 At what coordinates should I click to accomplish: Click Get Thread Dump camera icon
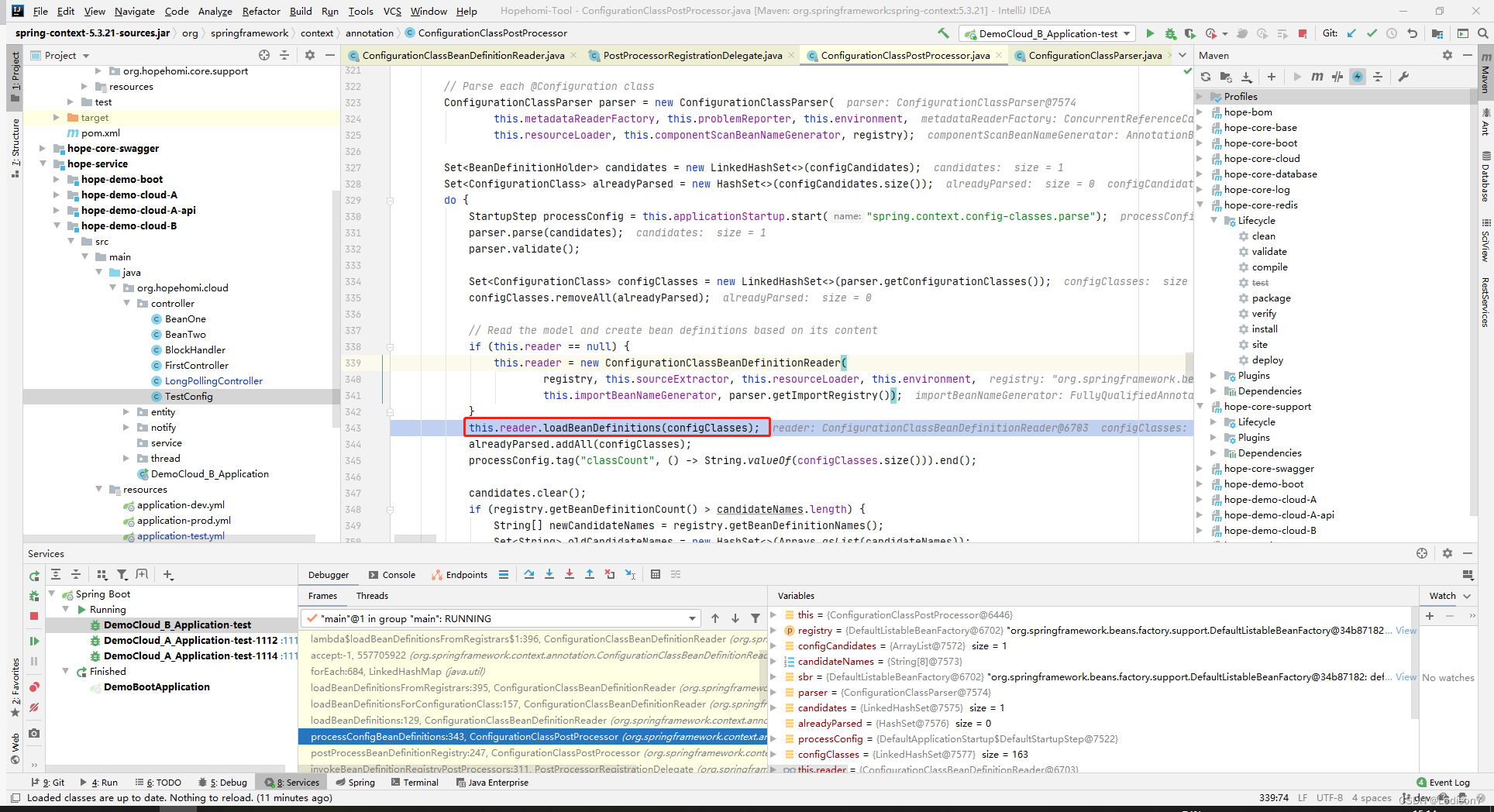[34, 733]
